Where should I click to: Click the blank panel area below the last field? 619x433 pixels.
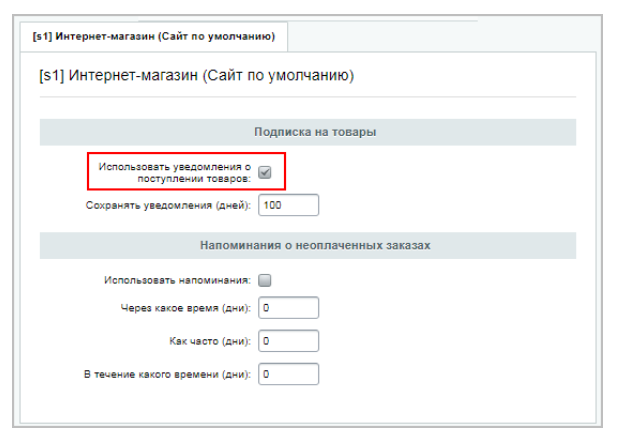click(x=308, y=400)
